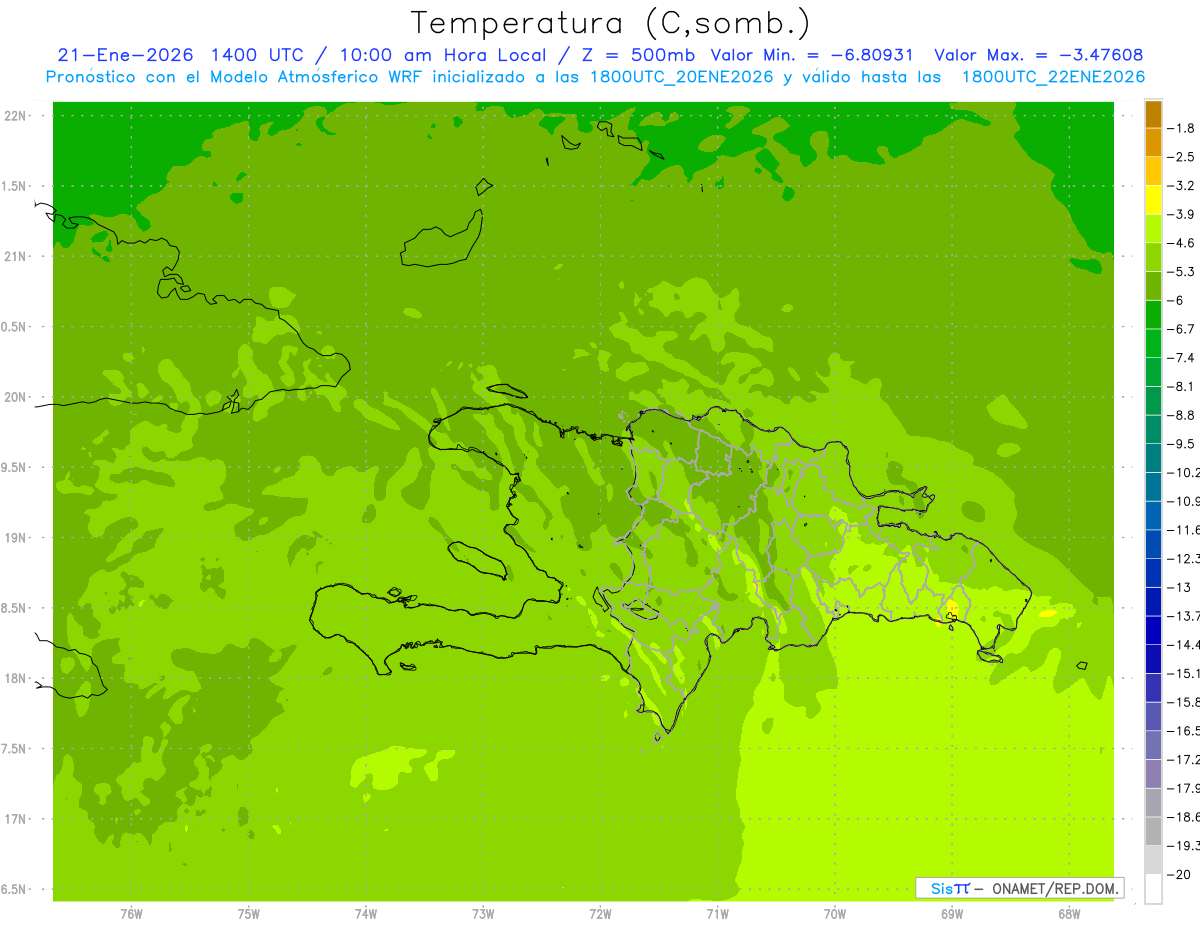Viewport: 1200px width, 927px height.
Task: Click the legend swatch between -5.3 and -6
Action: 1153,286
